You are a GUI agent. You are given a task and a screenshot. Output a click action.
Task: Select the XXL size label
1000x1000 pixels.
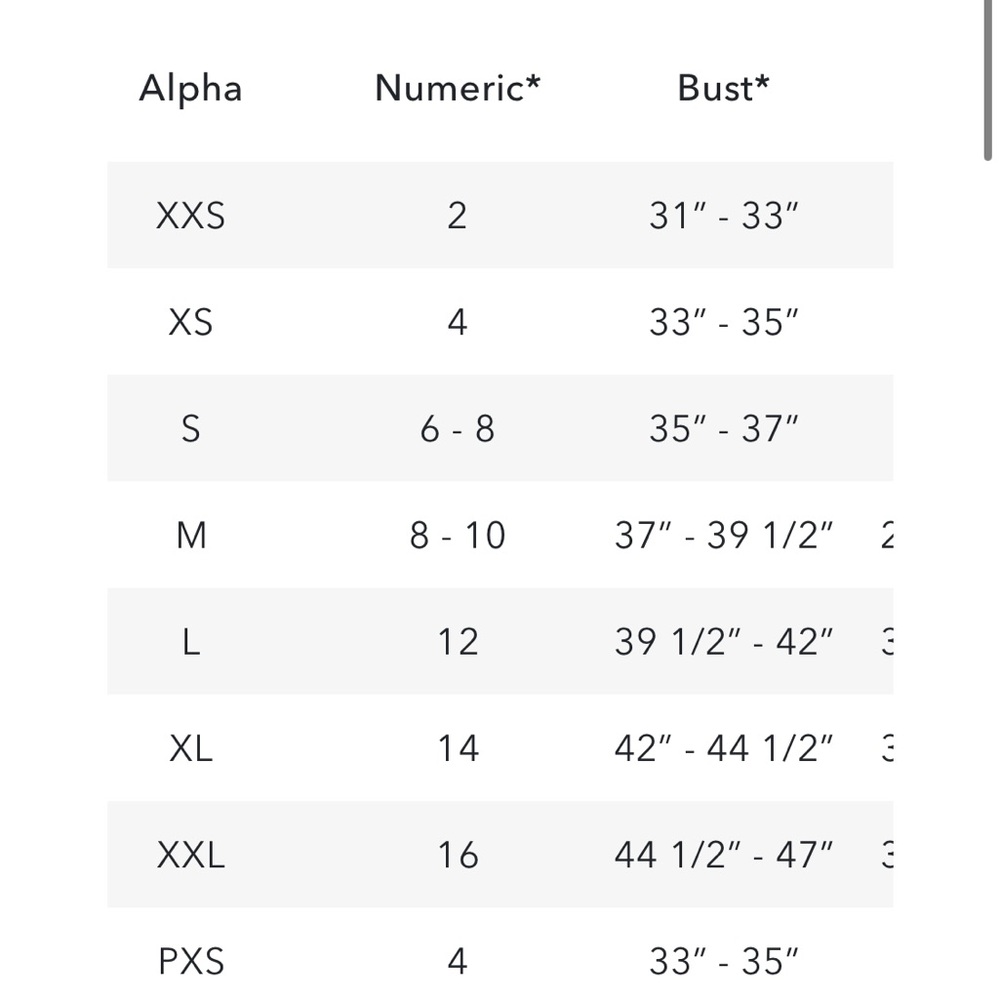(x=191, y=855)
